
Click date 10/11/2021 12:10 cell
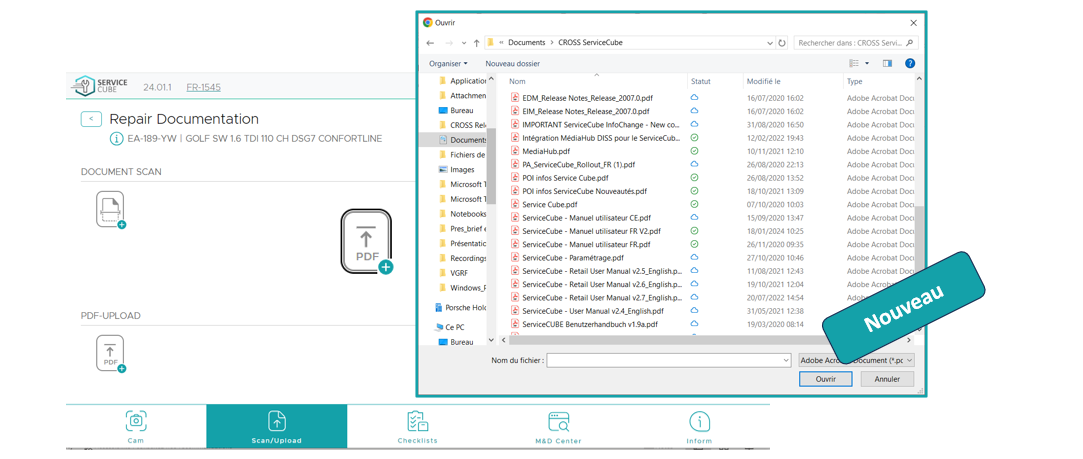pyautogui.click(x=775, y=151)
